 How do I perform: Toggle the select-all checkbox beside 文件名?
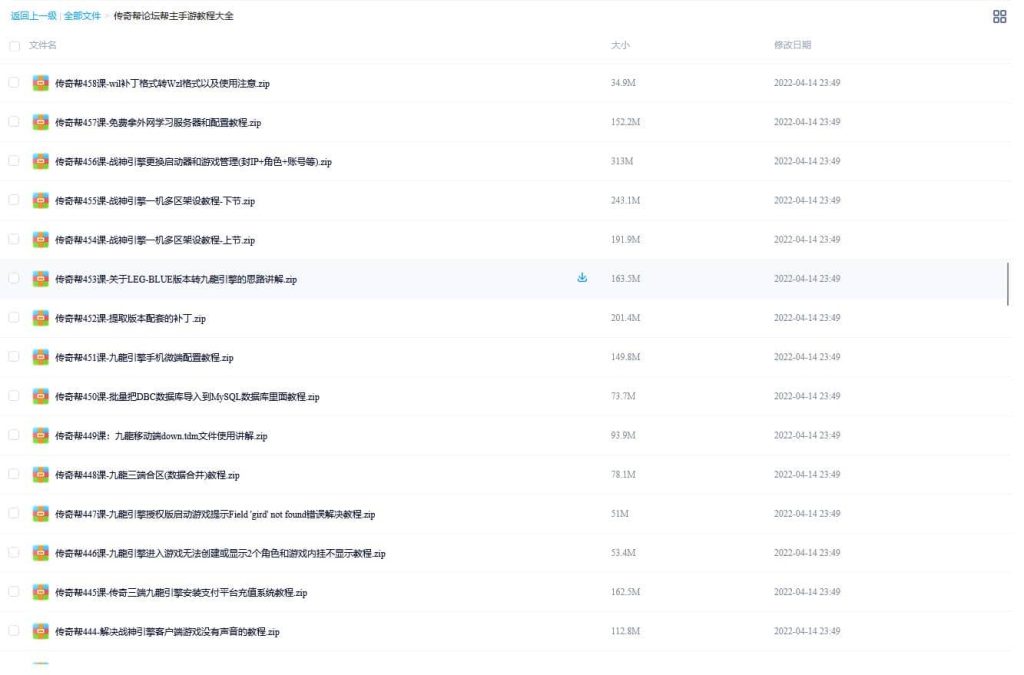point(14,46)
